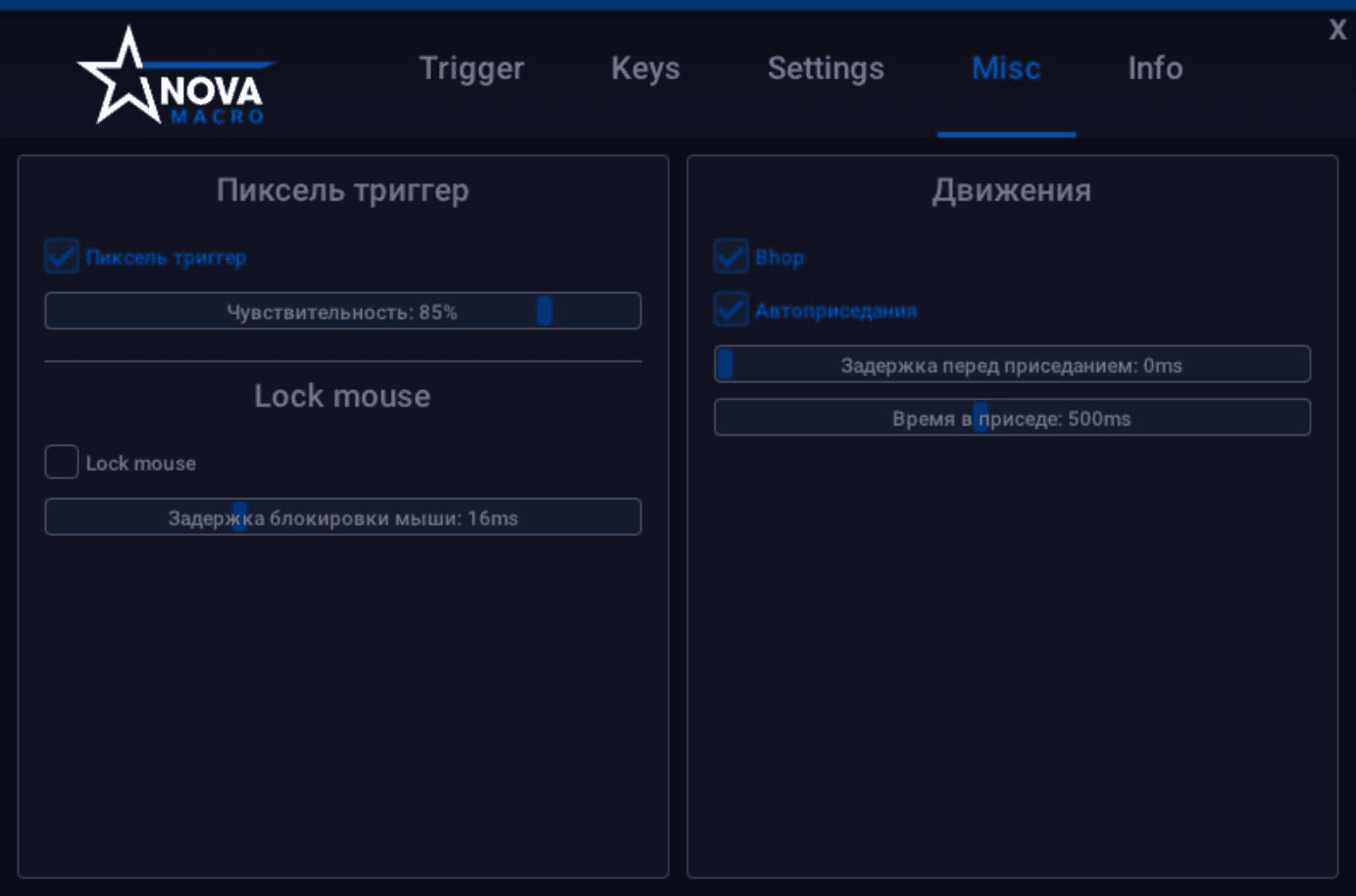Click the divider line above Lock mouse heading

click(x=342, y=361)
